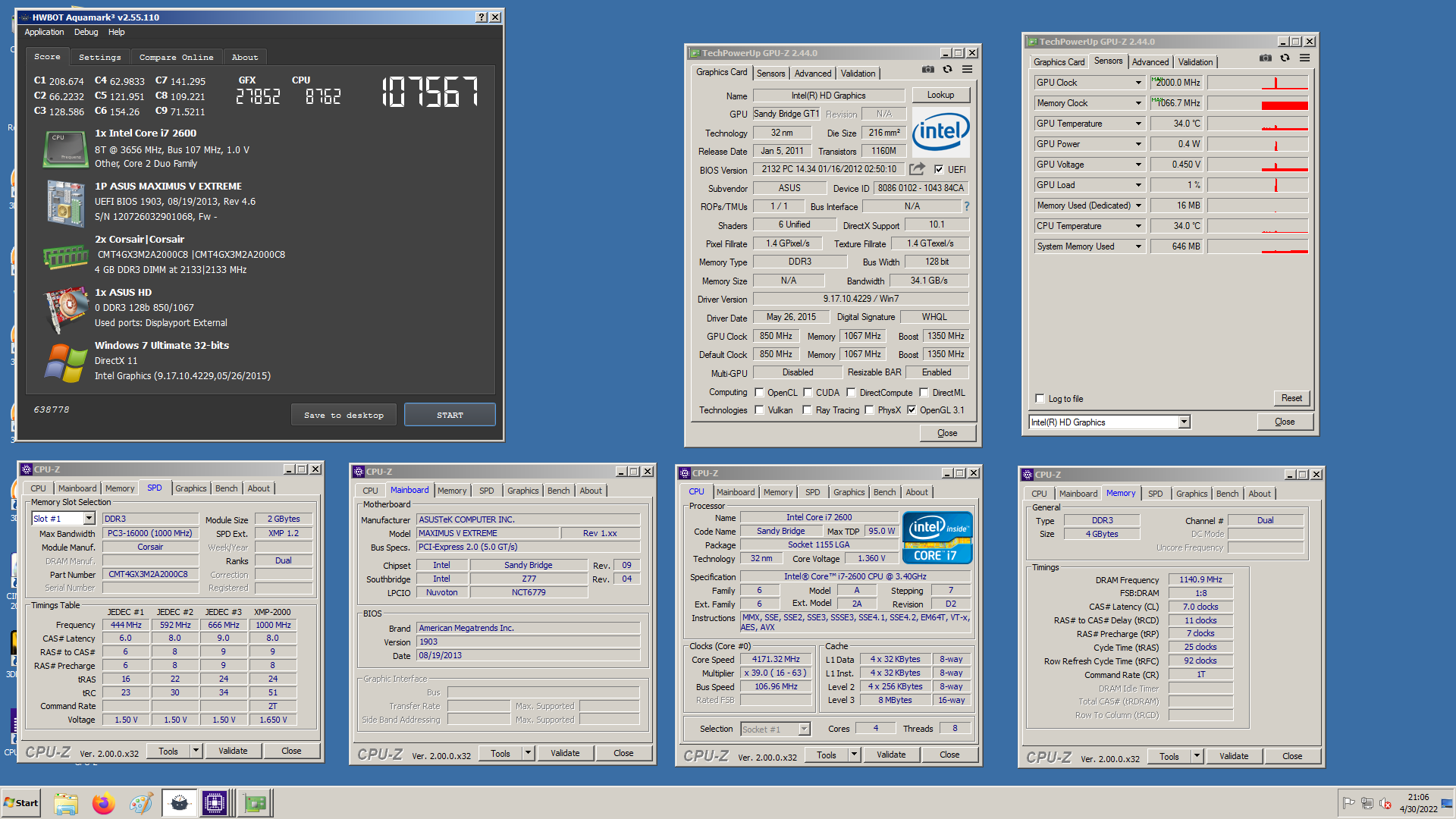
Task: Click the Action Center flag tray icon
Action: click(x=1348, y=803)
